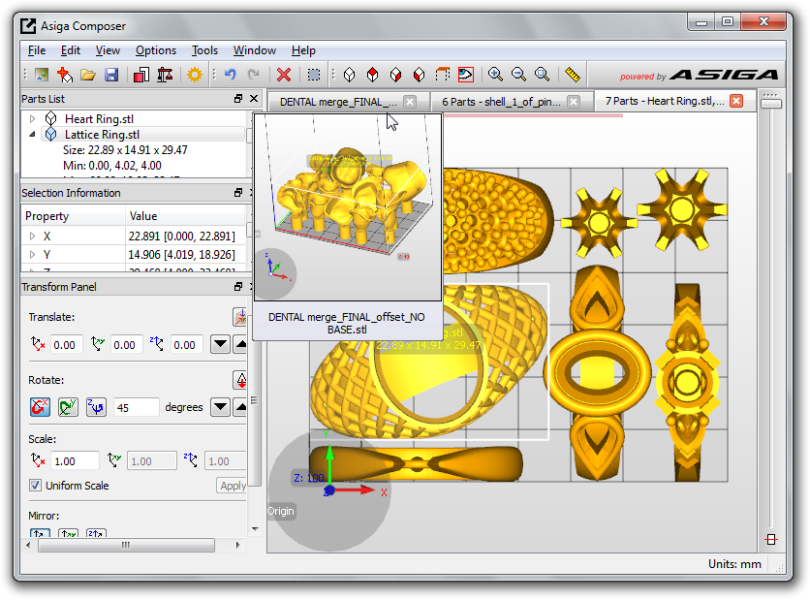Viewport: 810px width, 600px height.
Task: Switch to the DENTAL merge_FINAL tab
Action: click(x=338, y=102)
